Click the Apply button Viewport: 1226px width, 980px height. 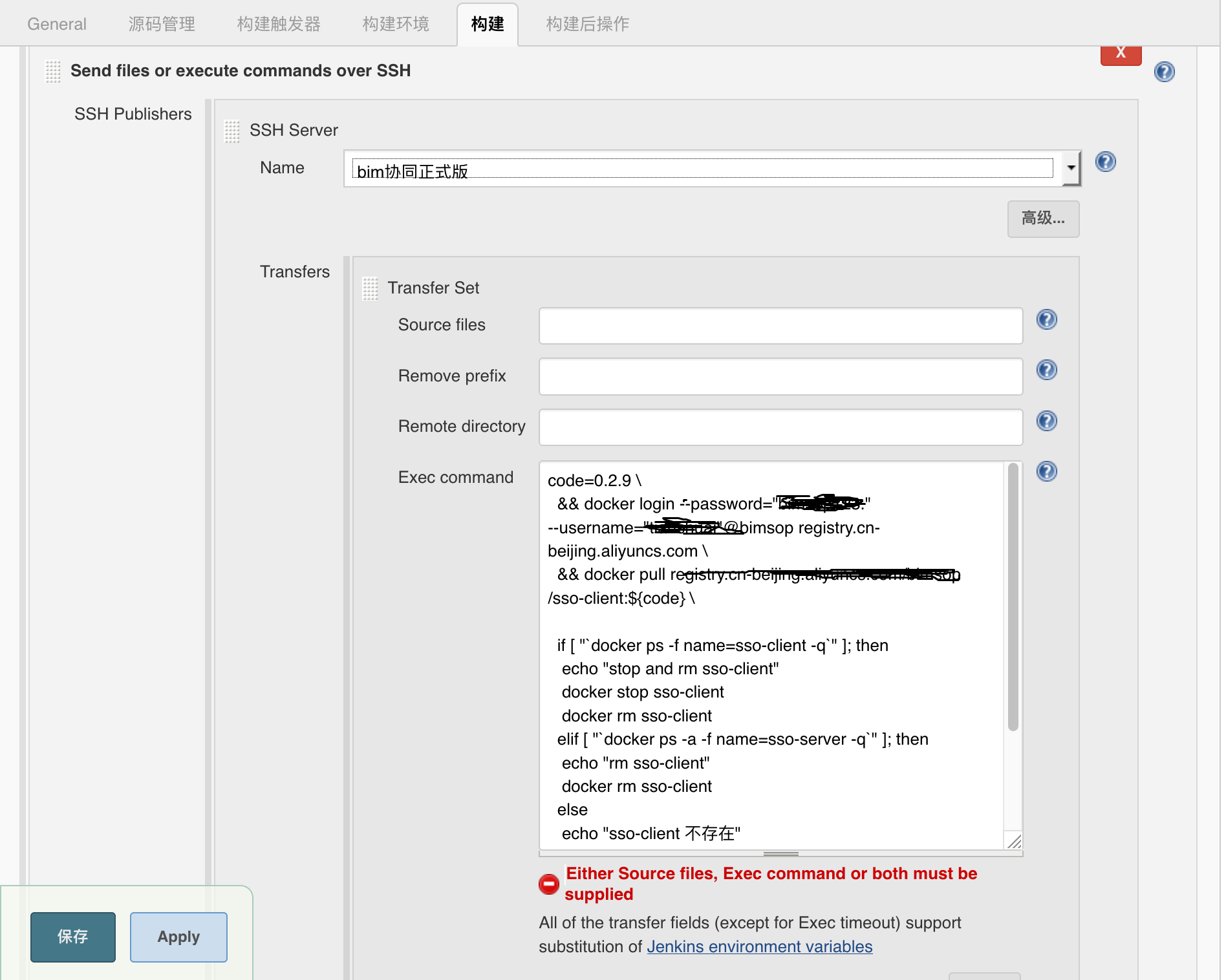[178, 937]
